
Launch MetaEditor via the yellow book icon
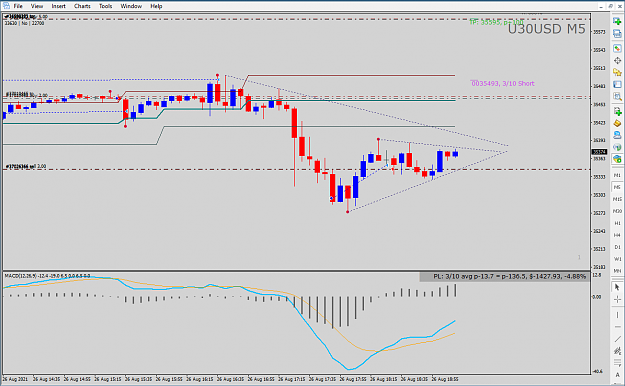(x=617, y=123)
